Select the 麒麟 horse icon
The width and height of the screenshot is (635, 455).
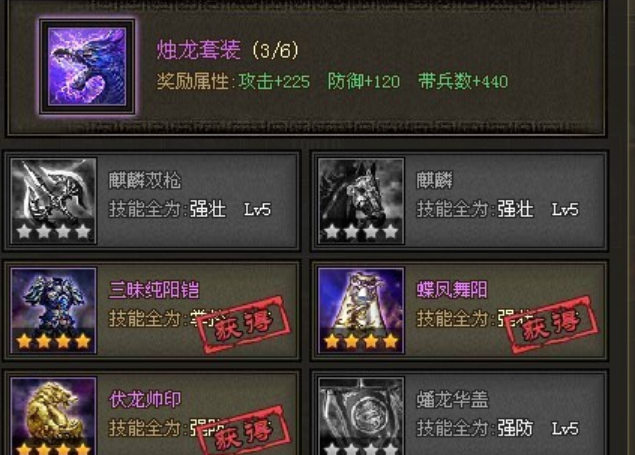point(361,201)
